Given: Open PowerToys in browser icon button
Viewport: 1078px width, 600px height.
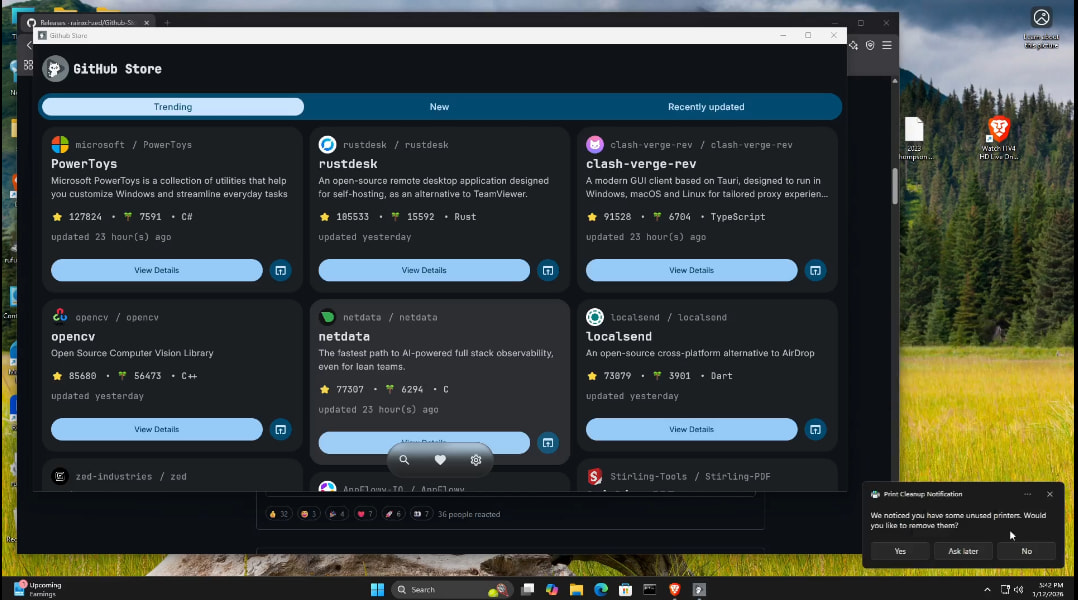Looking at the screenshot, I should [281, 270].
